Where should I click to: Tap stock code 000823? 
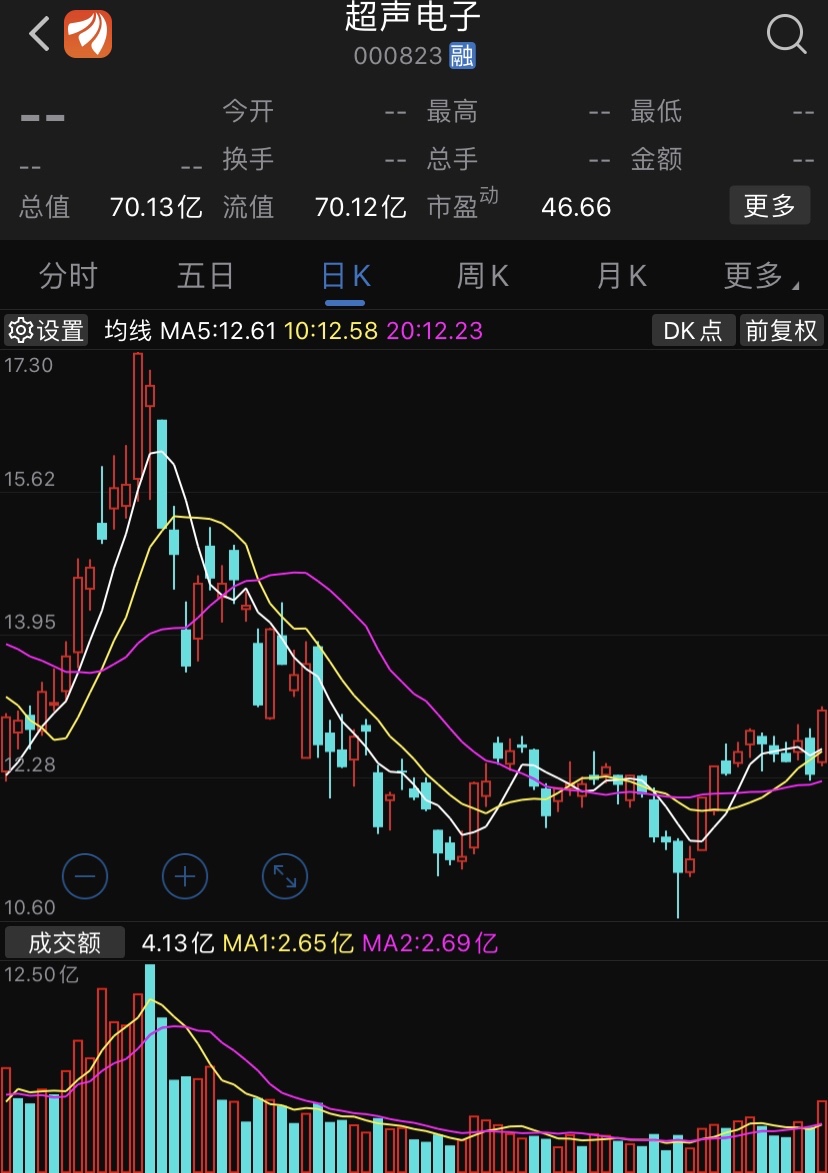click(398, 56)
